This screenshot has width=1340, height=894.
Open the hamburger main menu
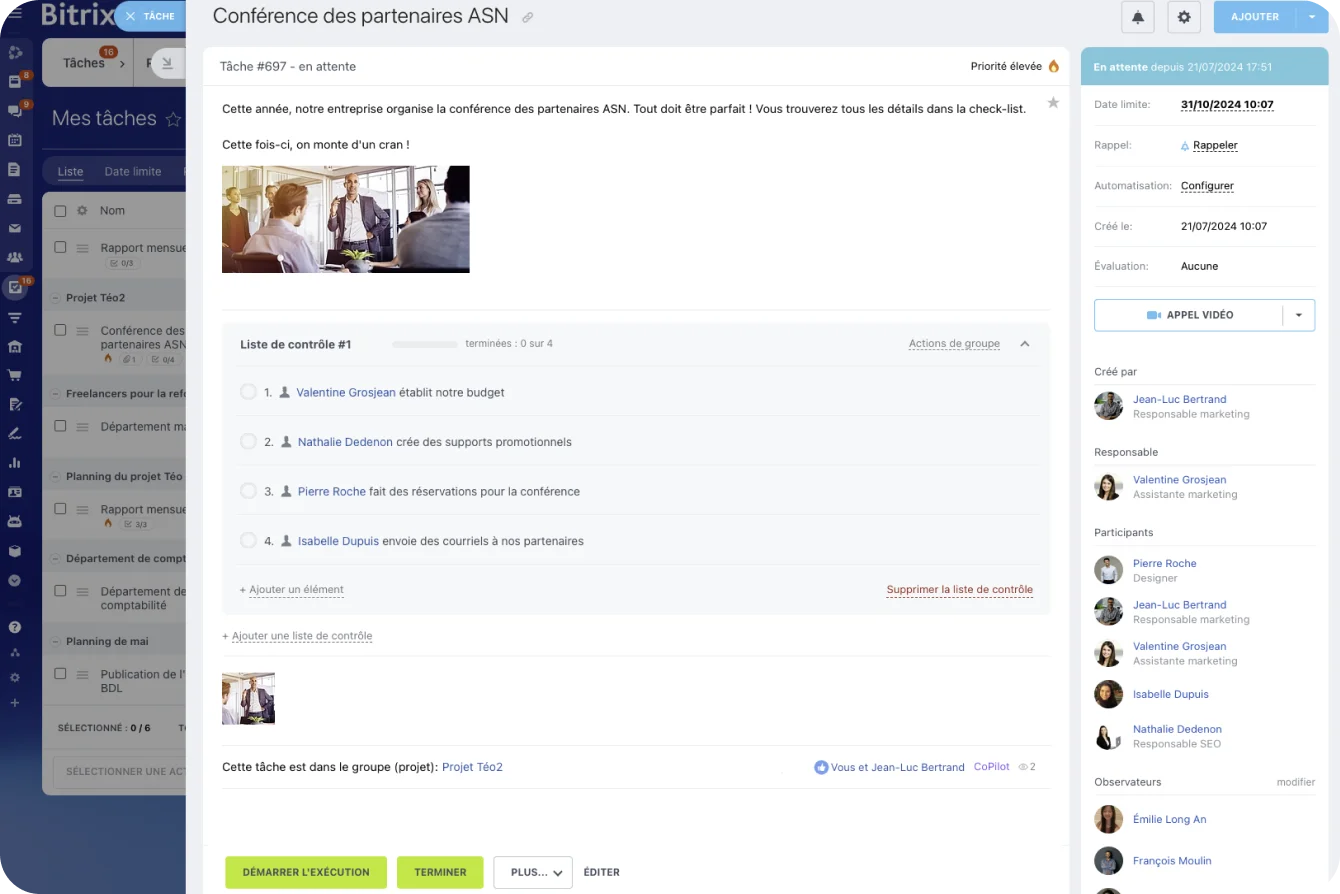point(15,14)
